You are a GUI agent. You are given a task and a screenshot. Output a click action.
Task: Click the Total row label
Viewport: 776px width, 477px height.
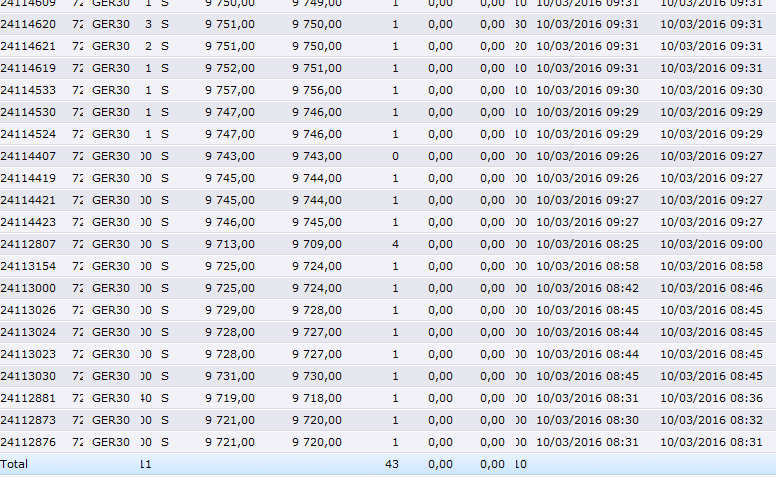coord(14,464)
